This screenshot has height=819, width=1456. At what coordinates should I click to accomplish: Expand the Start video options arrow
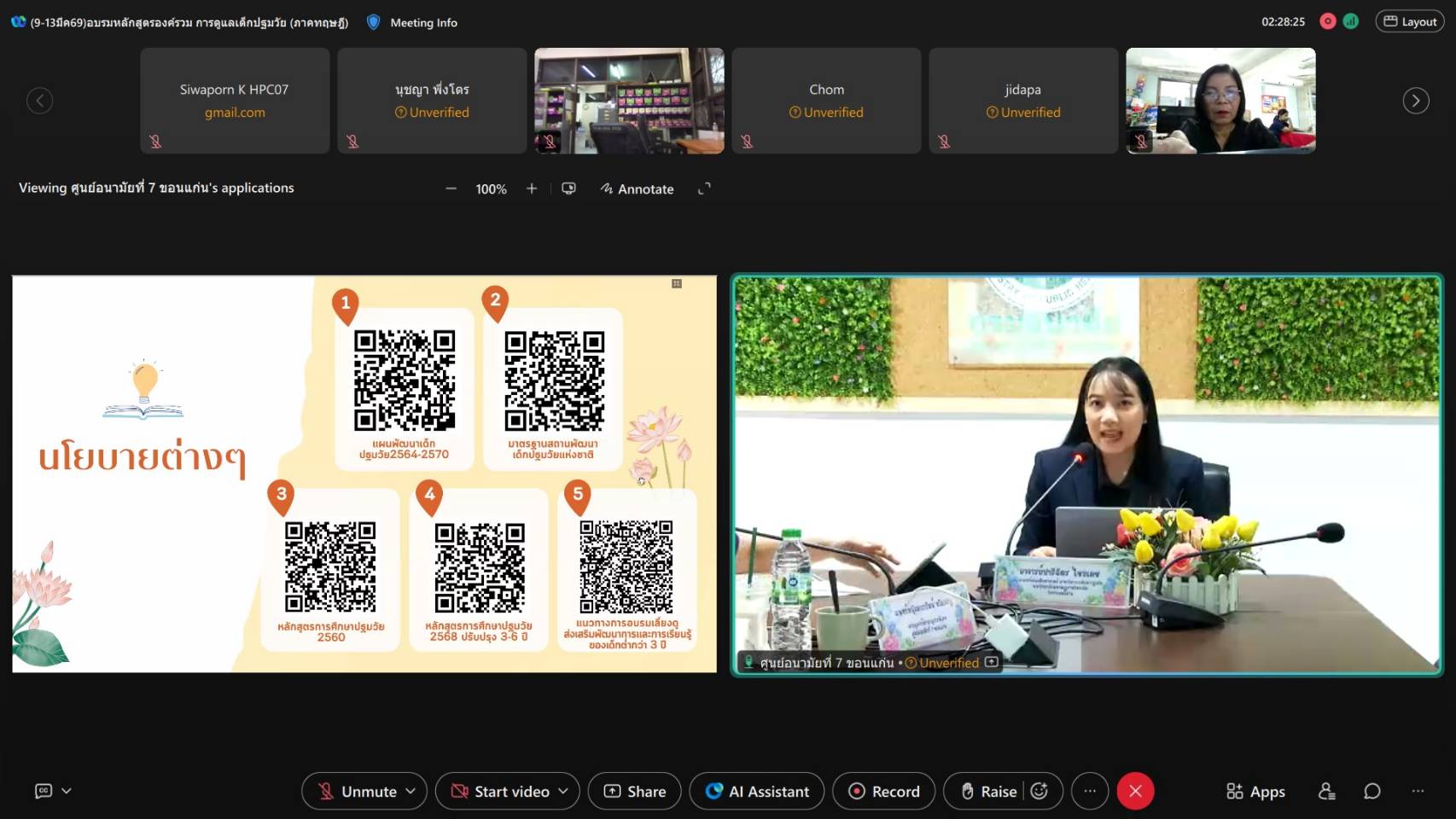click(x=563, y=792)
